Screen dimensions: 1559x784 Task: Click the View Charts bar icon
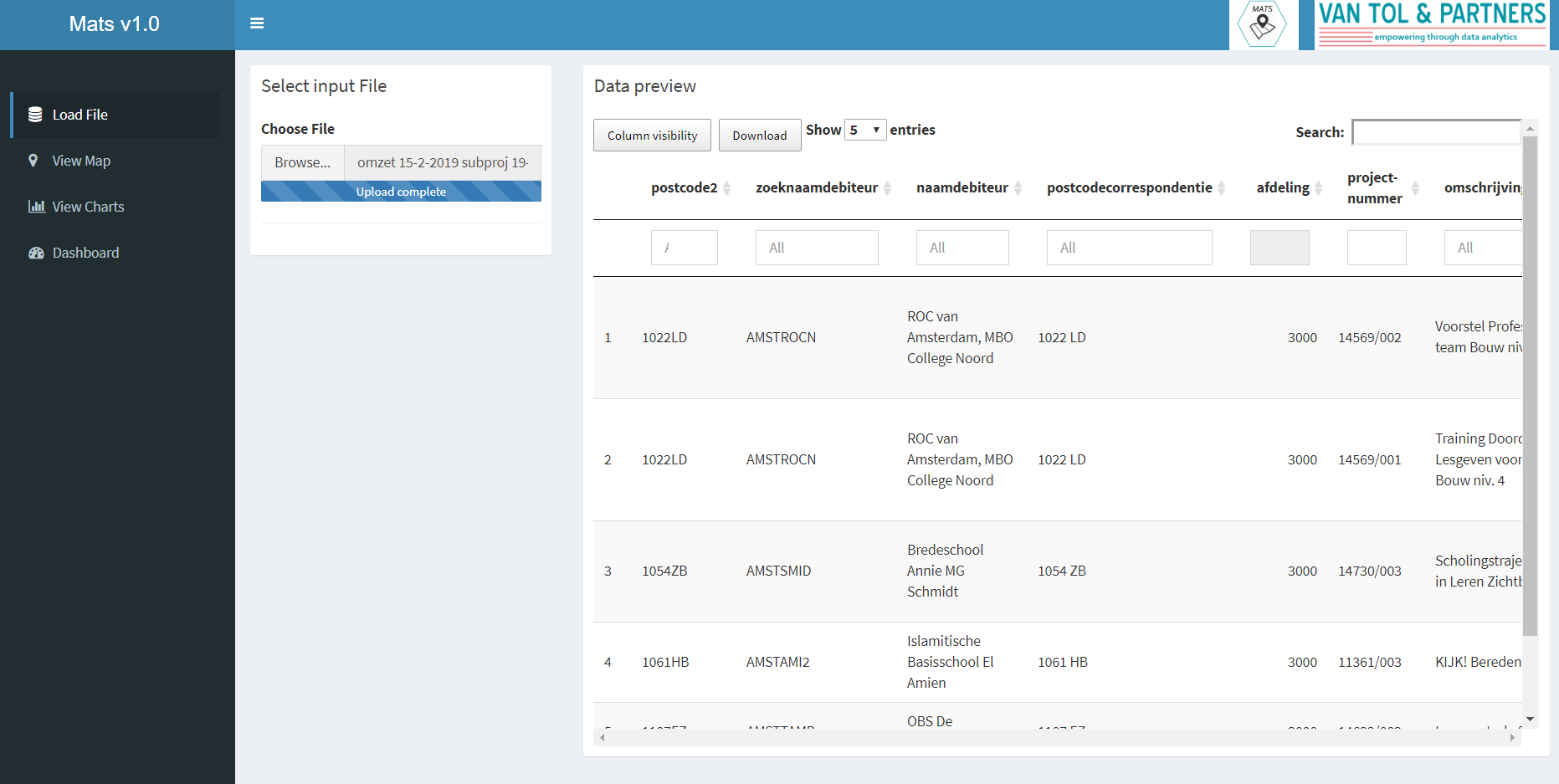click(x=36, y=207)
